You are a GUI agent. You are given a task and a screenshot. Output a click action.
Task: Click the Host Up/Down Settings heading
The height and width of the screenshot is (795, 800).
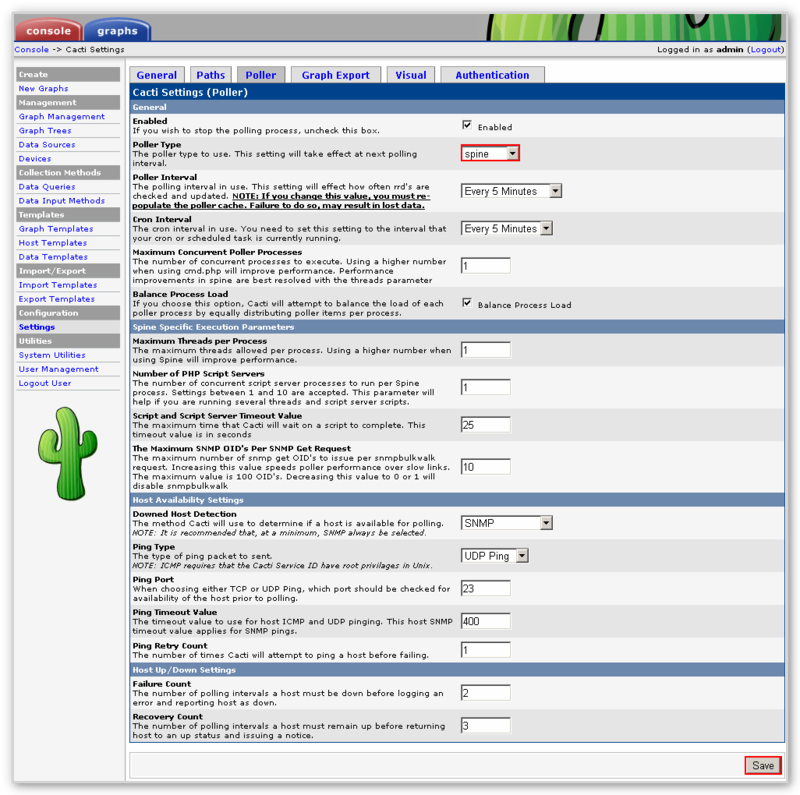tap(184, 670)
